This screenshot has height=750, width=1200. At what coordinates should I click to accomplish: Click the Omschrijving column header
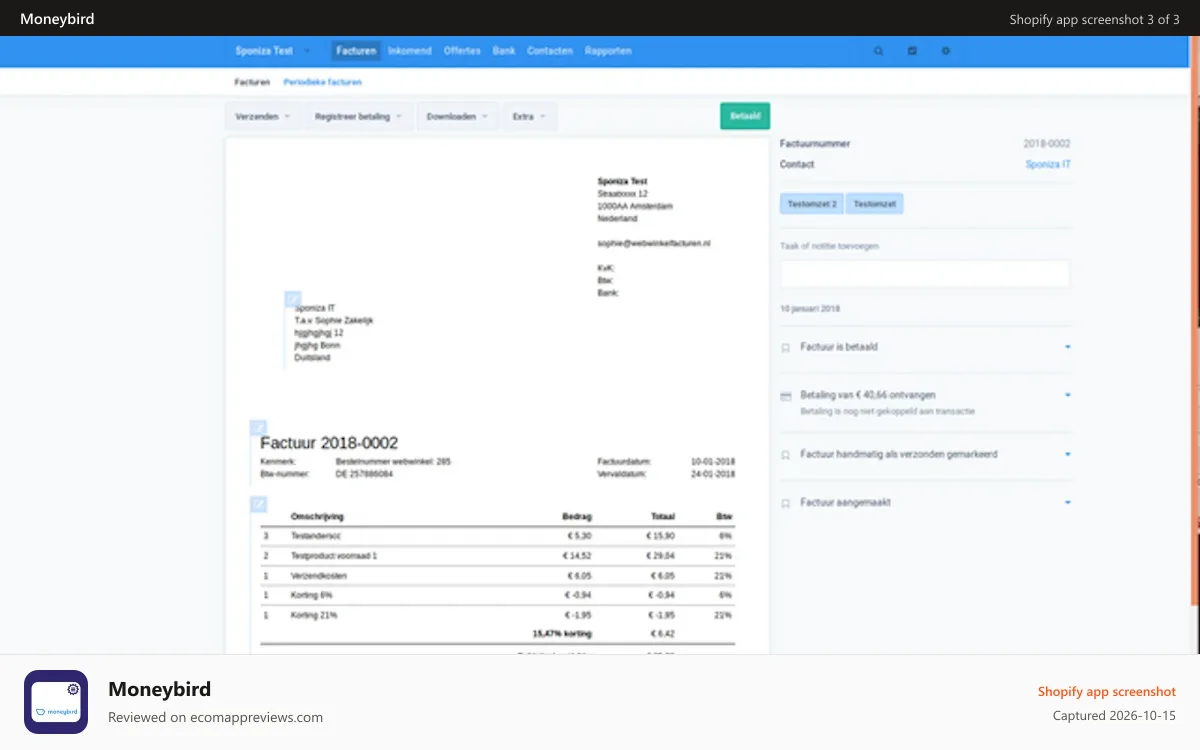tap(317, 517)
